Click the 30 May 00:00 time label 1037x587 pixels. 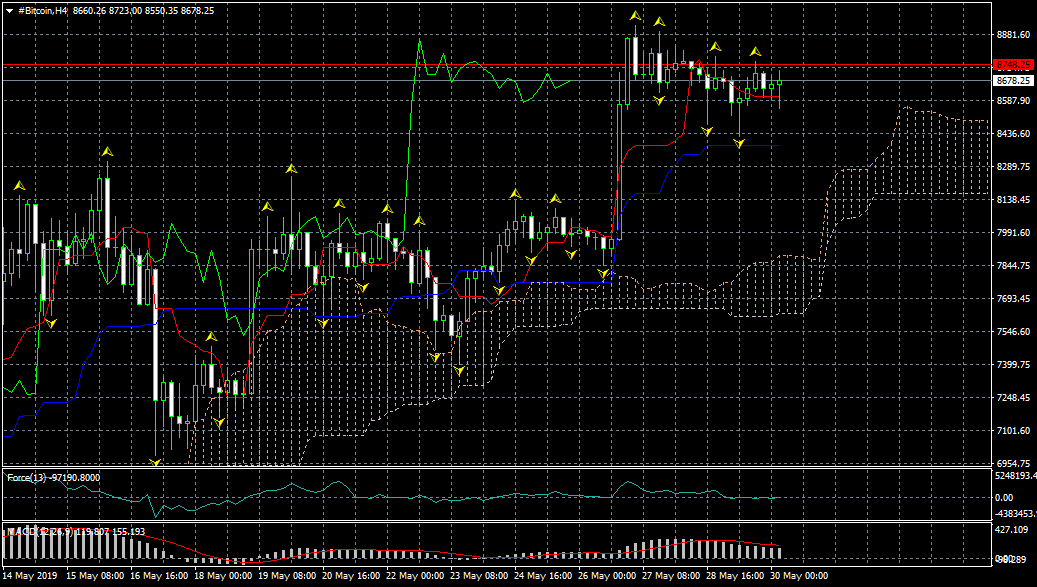(x=798, y=576)
